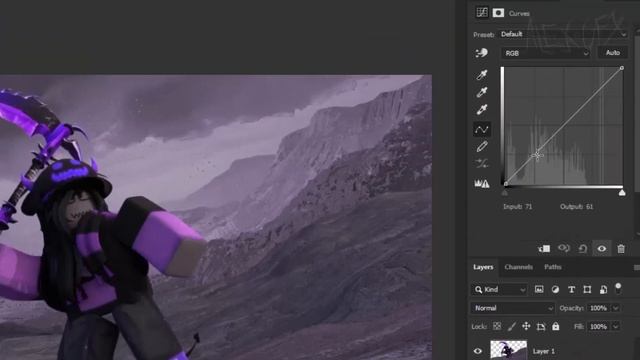Lock transparent pixels of layer
Image resolution: width=640 pixels, height=360 pixels.
click(x=497, y=326)
